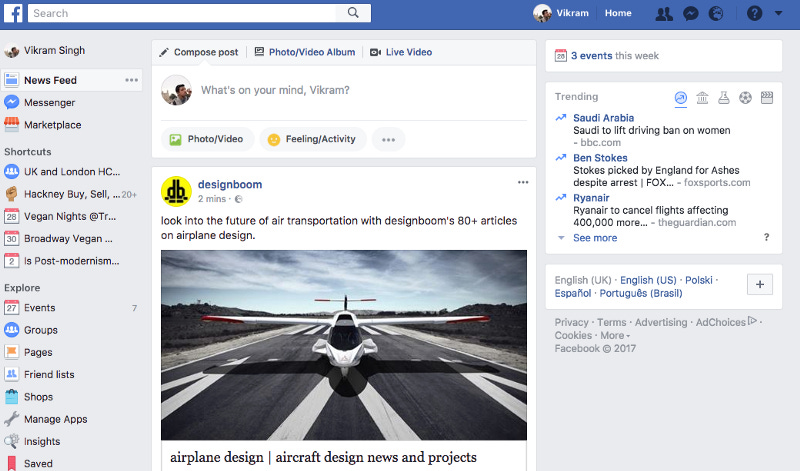Select the Compose post tab
The width and height of the screenshot is (800, 471).
click(199, 52)
